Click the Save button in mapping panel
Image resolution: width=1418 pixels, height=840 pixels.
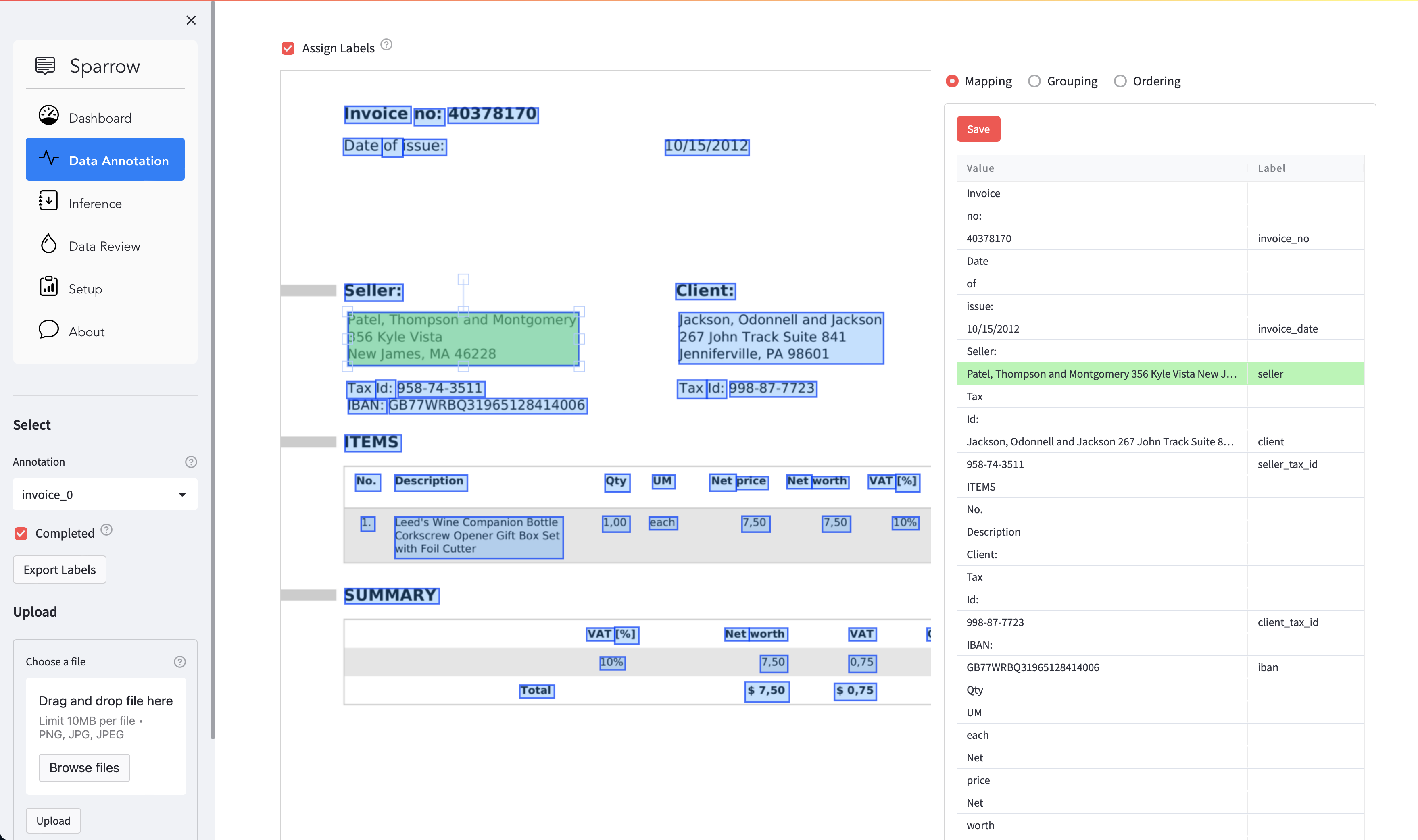(x=978, y=128)
